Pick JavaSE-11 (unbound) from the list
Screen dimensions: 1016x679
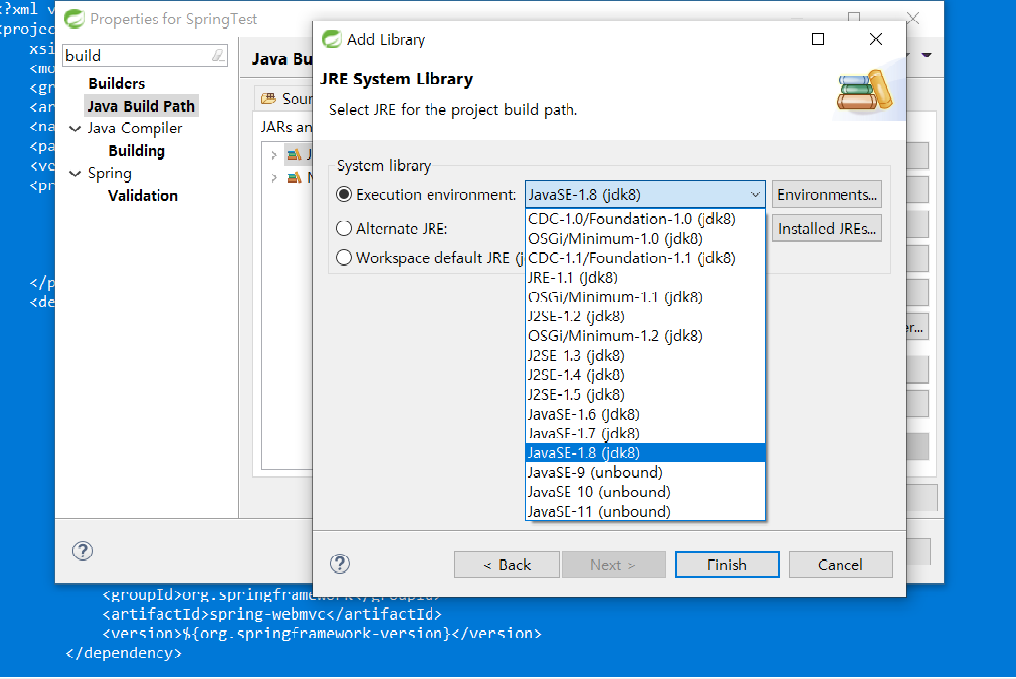point(645,511)
